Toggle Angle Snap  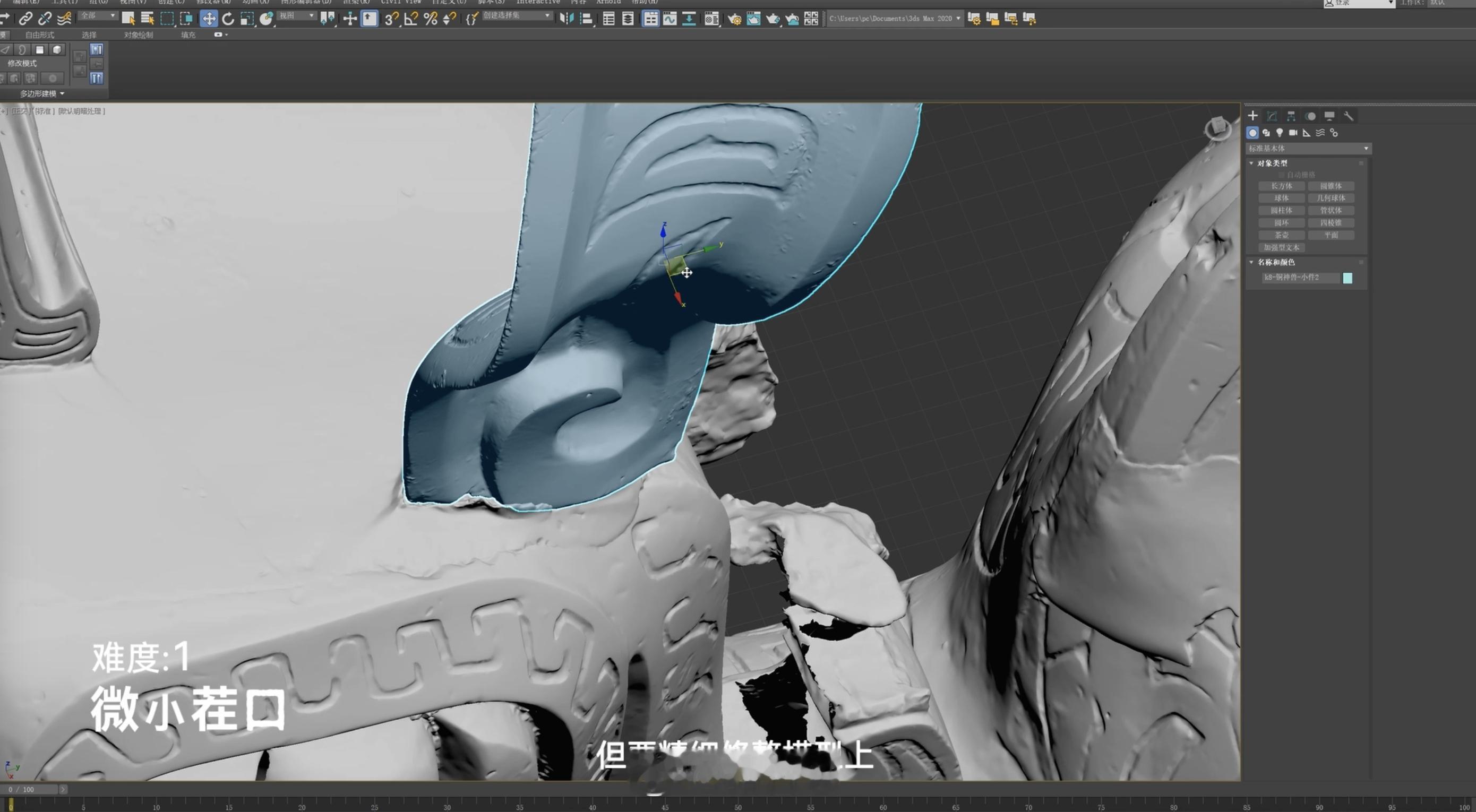click(411, 19)
